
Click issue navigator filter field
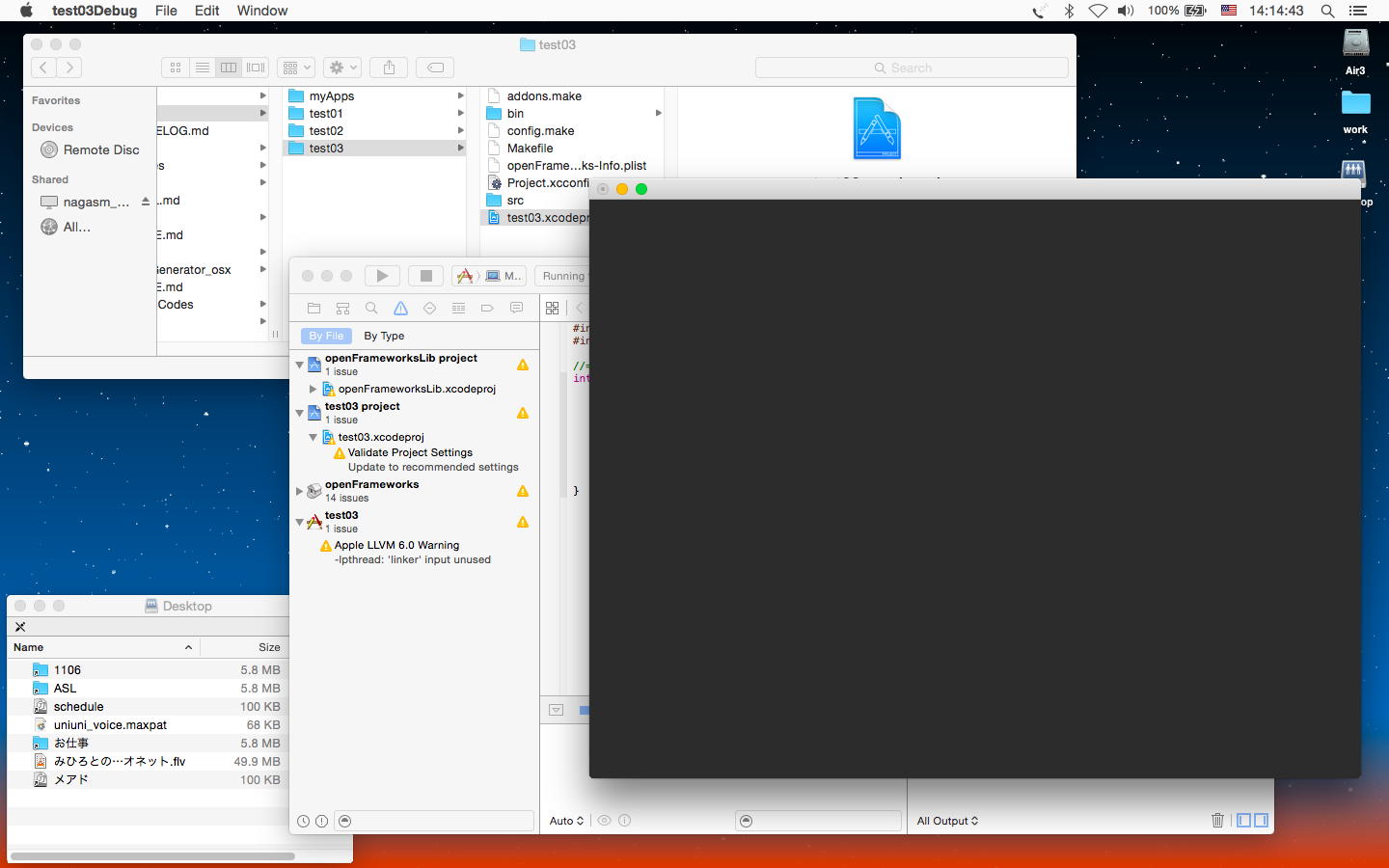435,821
